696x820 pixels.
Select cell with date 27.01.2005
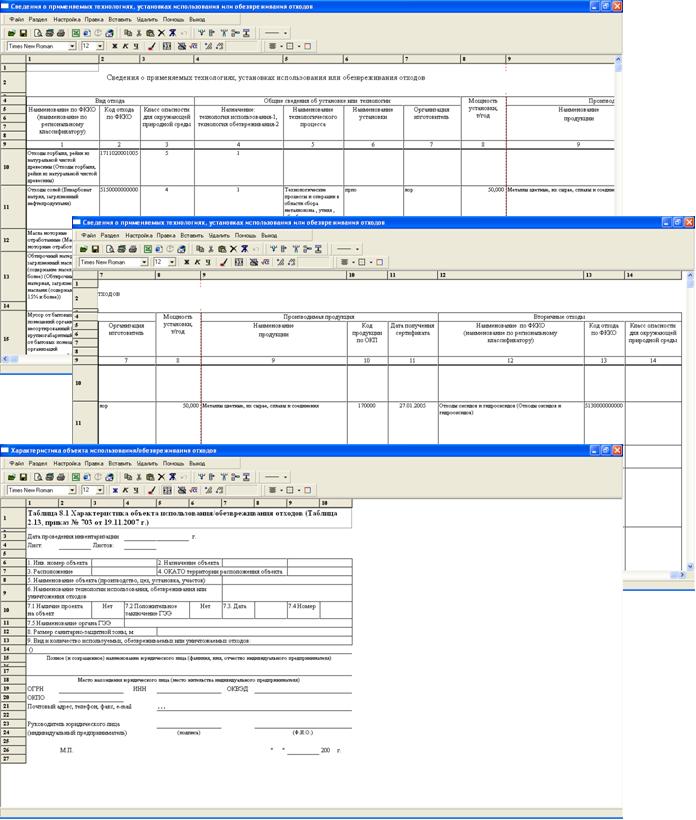click(x=412, y=406)
